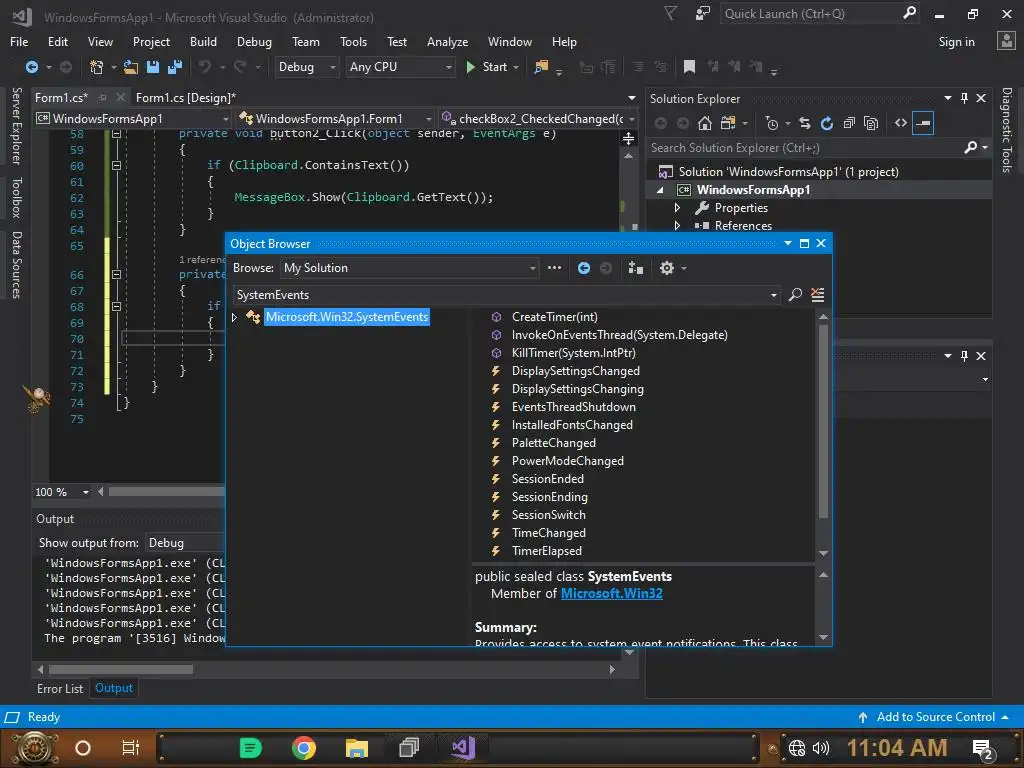The image size is (1024, 768).
Task: Toggle pin on the lower right panel
Action: (965, 356)
